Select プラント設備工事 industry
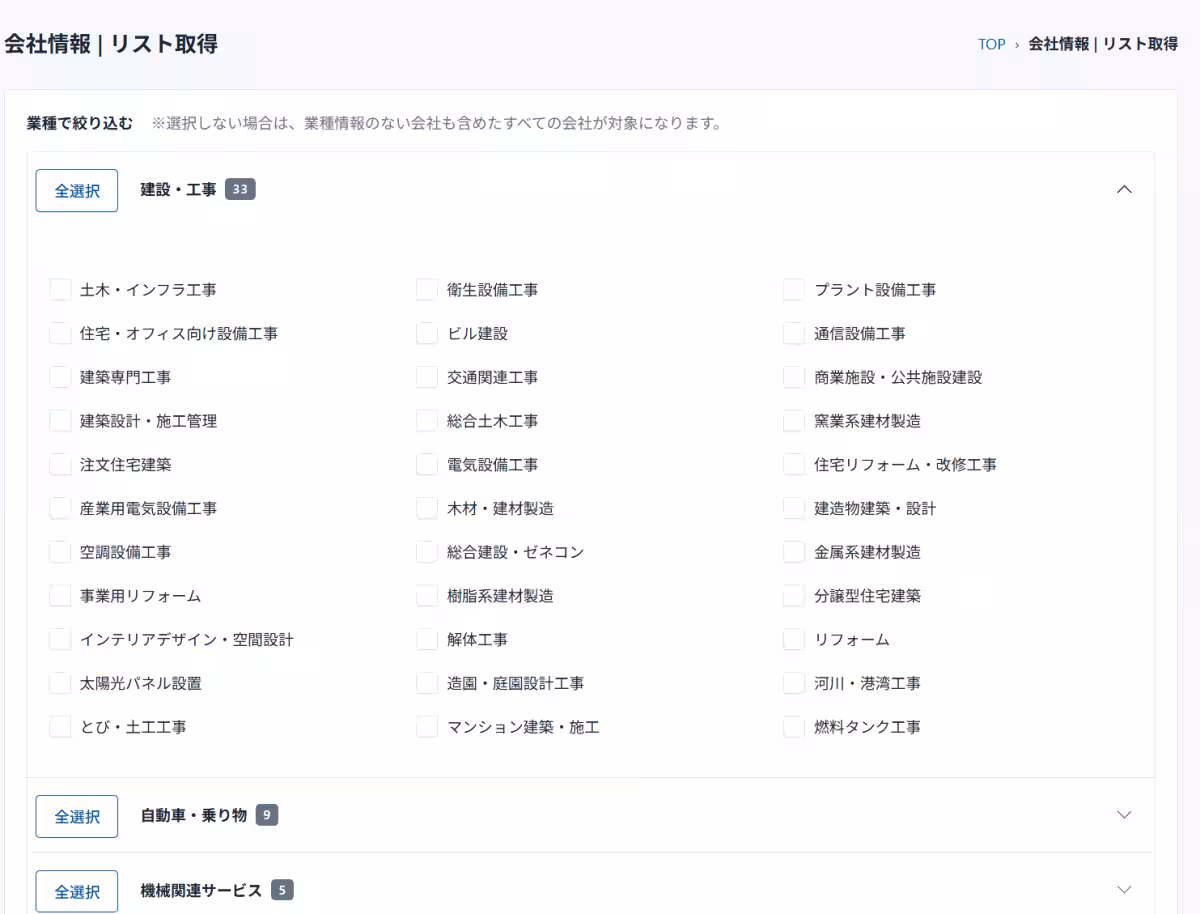The width and height of the screenshot is (1200, 914). [792, 289]
